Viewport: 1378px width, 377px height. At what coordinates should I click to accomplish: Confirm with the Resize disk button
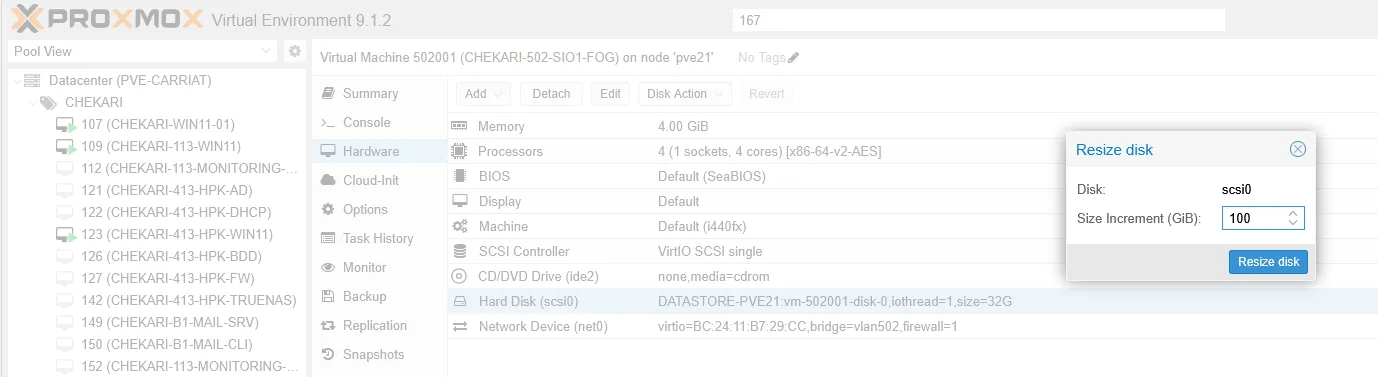click(x=1268, y=262)
